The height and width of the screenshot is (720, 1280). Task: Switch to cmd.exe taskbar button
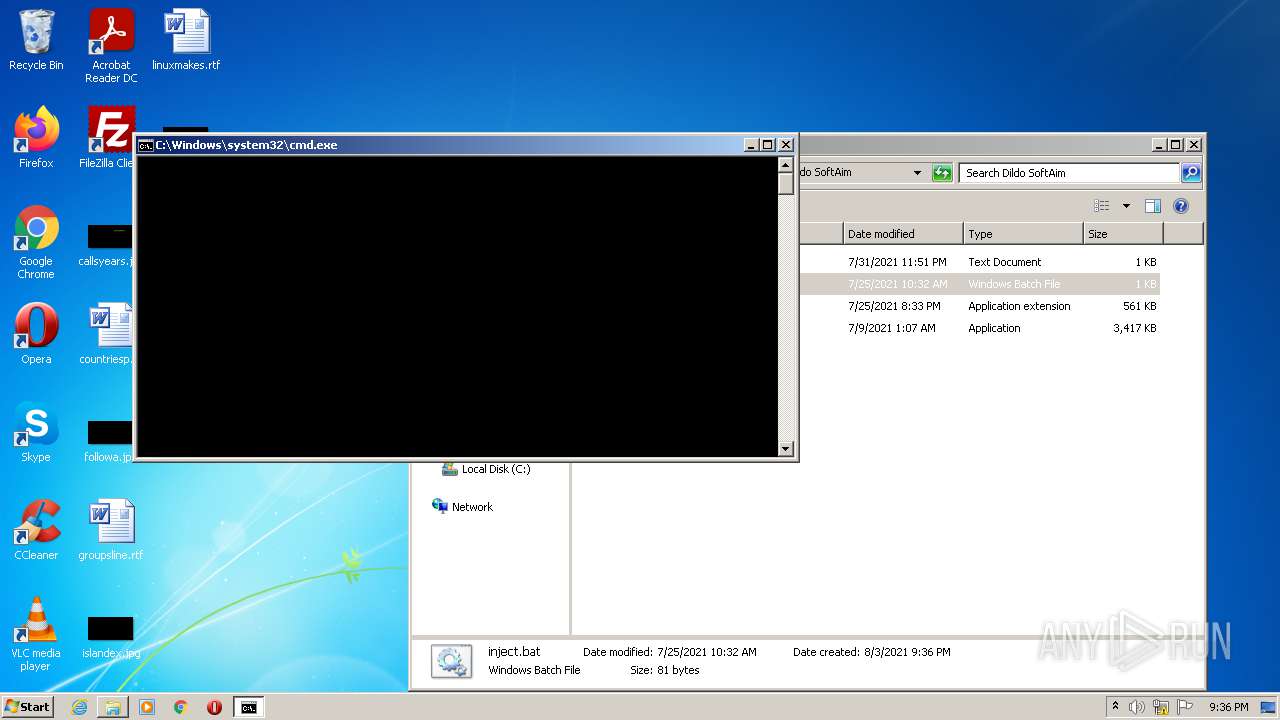pyautogui.click(x=248, y=707)
